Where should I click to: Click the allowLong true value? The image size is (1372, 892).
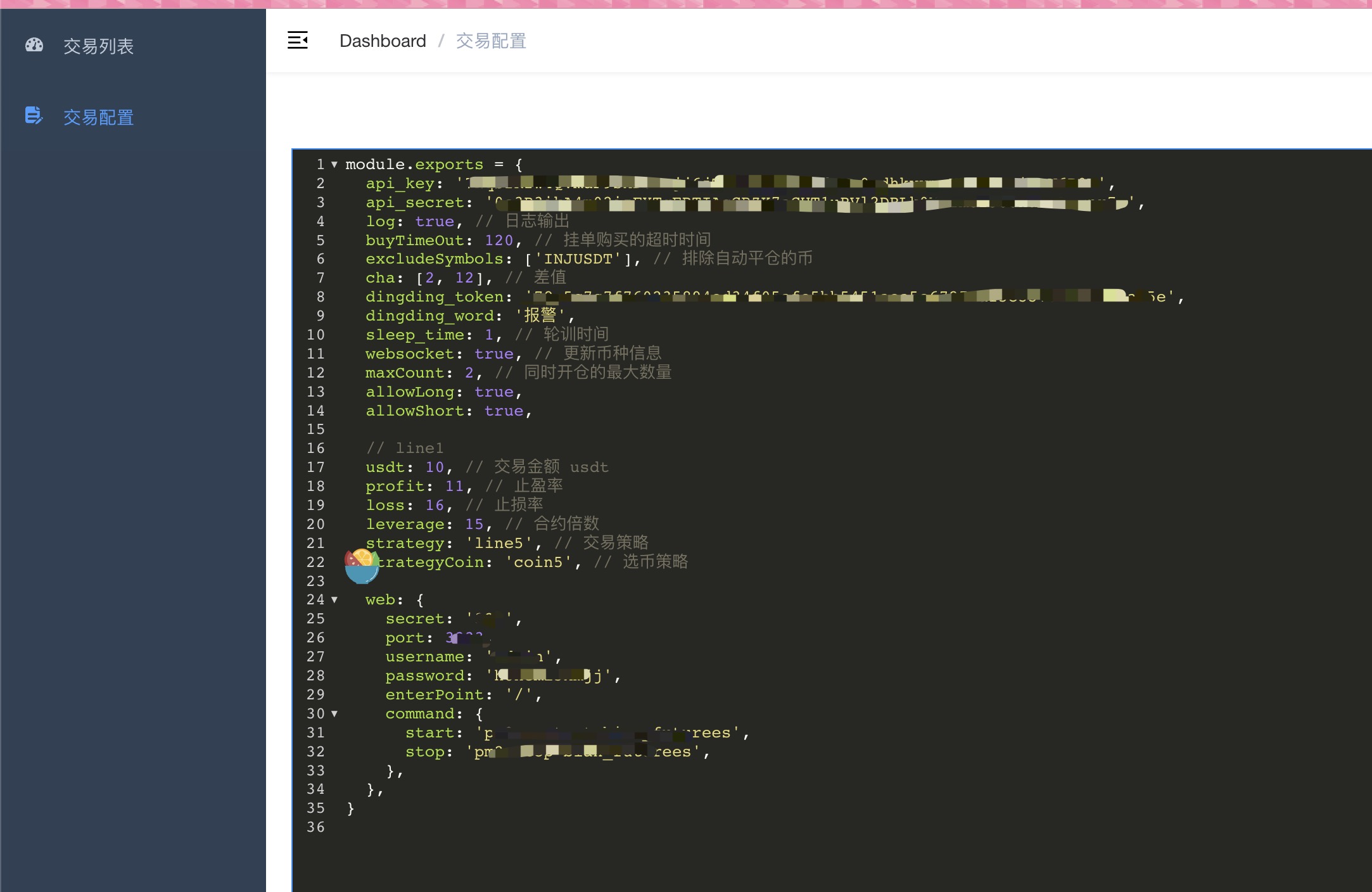pos(493,392)
